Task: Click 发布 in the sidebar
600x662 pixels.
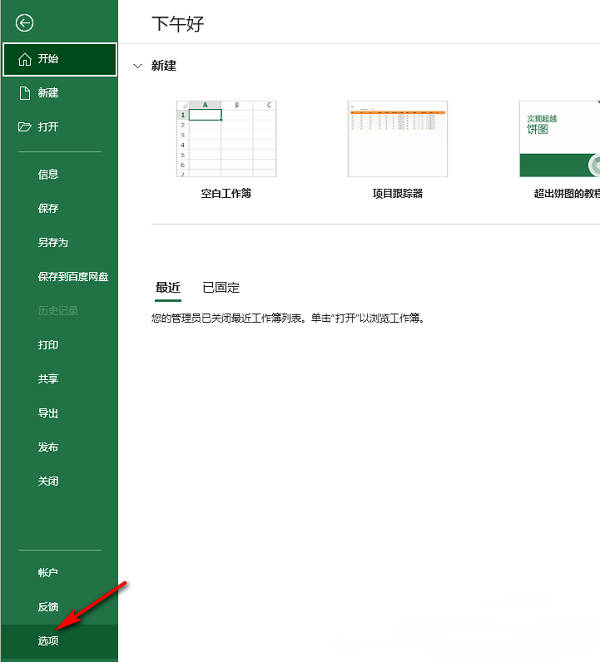Action: 48,447
